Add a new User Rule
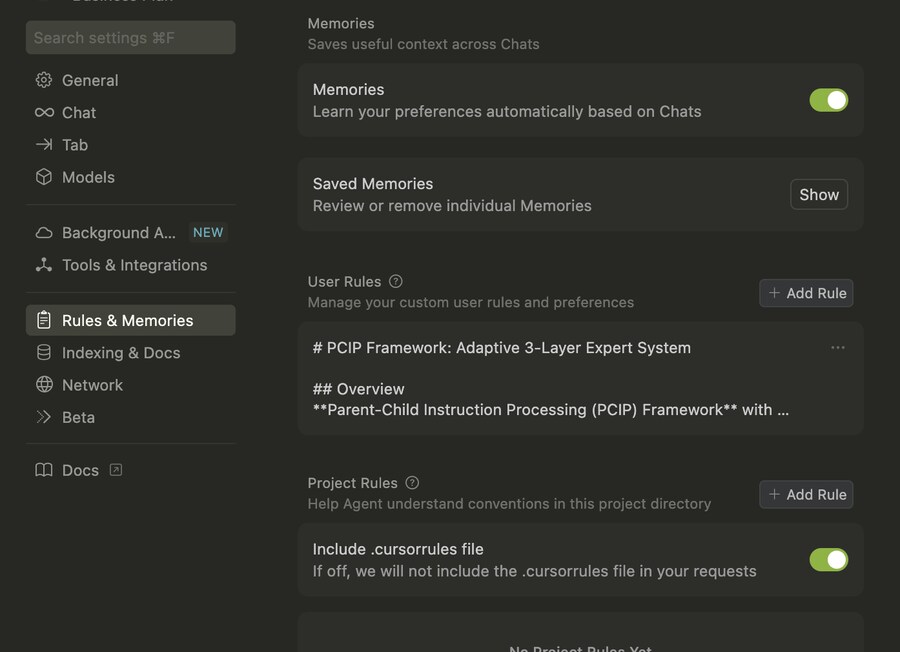Viewport: 900px width, 652px height. click(x=806, y=293)
